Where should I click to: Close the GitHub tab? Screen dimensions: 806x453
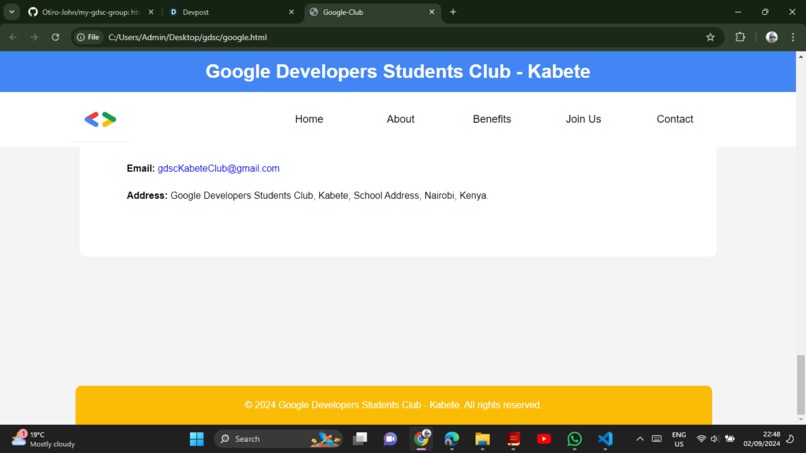[151, 12]
